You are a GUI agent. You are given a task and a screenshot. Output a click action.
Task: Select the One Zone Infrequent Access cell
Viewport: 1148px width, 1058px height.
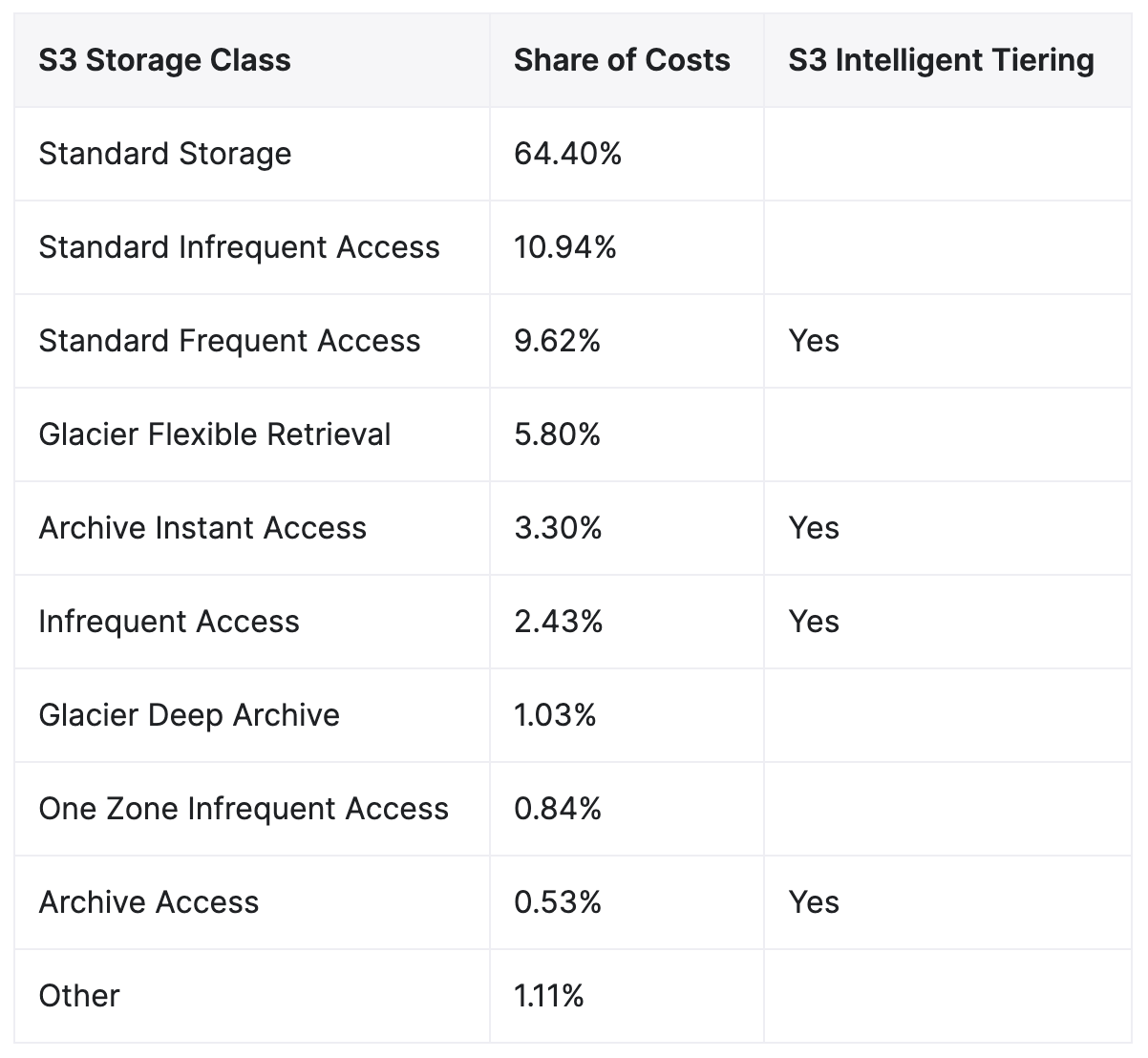coord(244,809)
